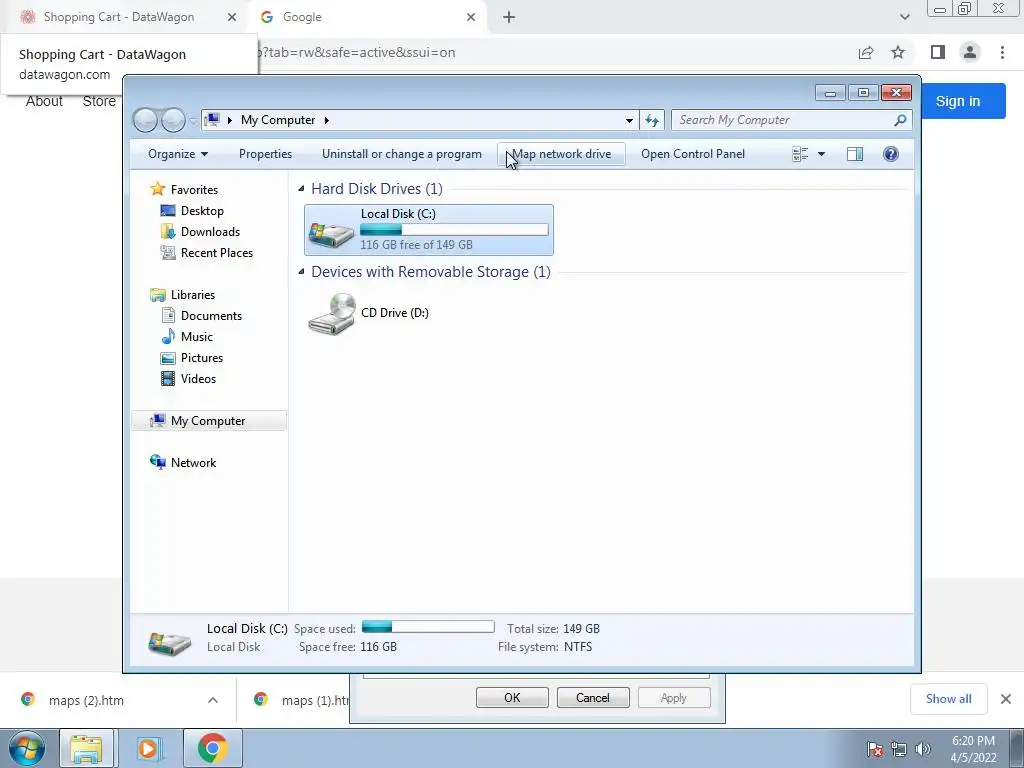Launch Windows Media Player from taskbar
This screenshot has width=1024, height=768.
[149, 748]
